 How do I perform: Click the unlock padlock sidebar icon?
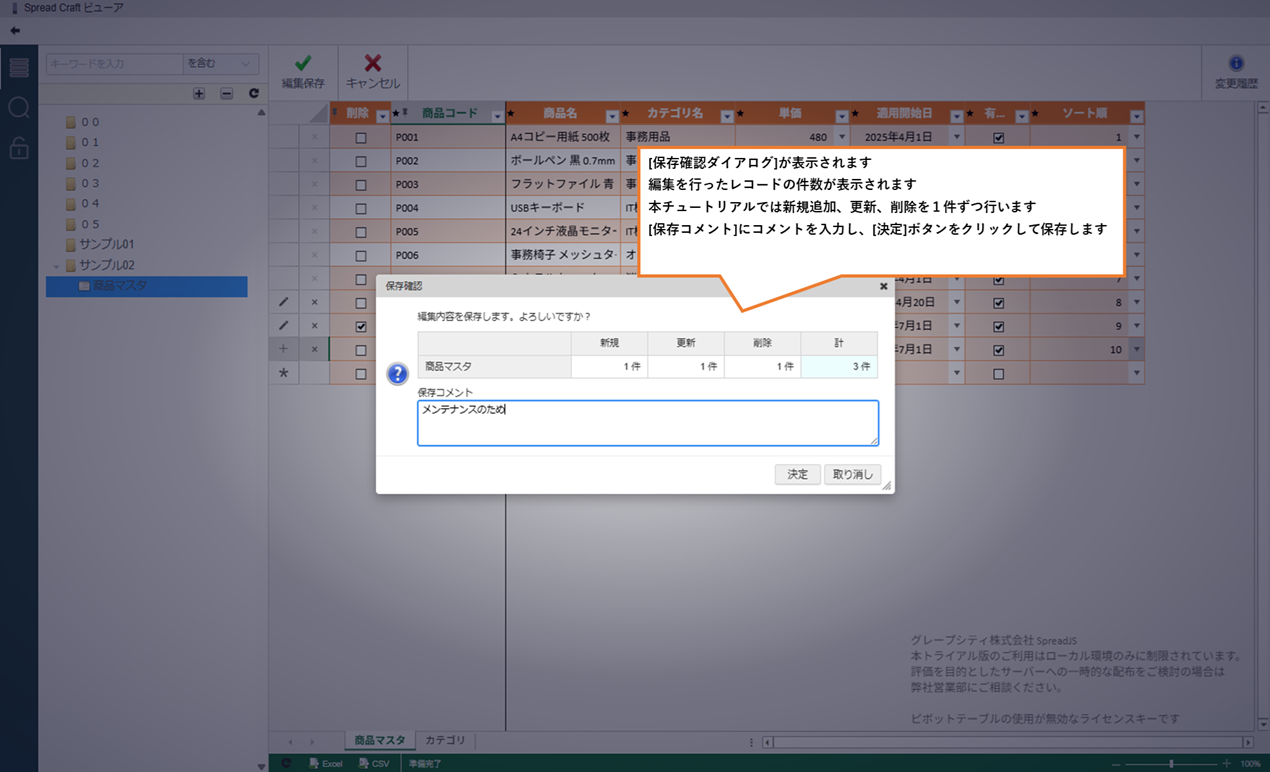coord(18,149)
